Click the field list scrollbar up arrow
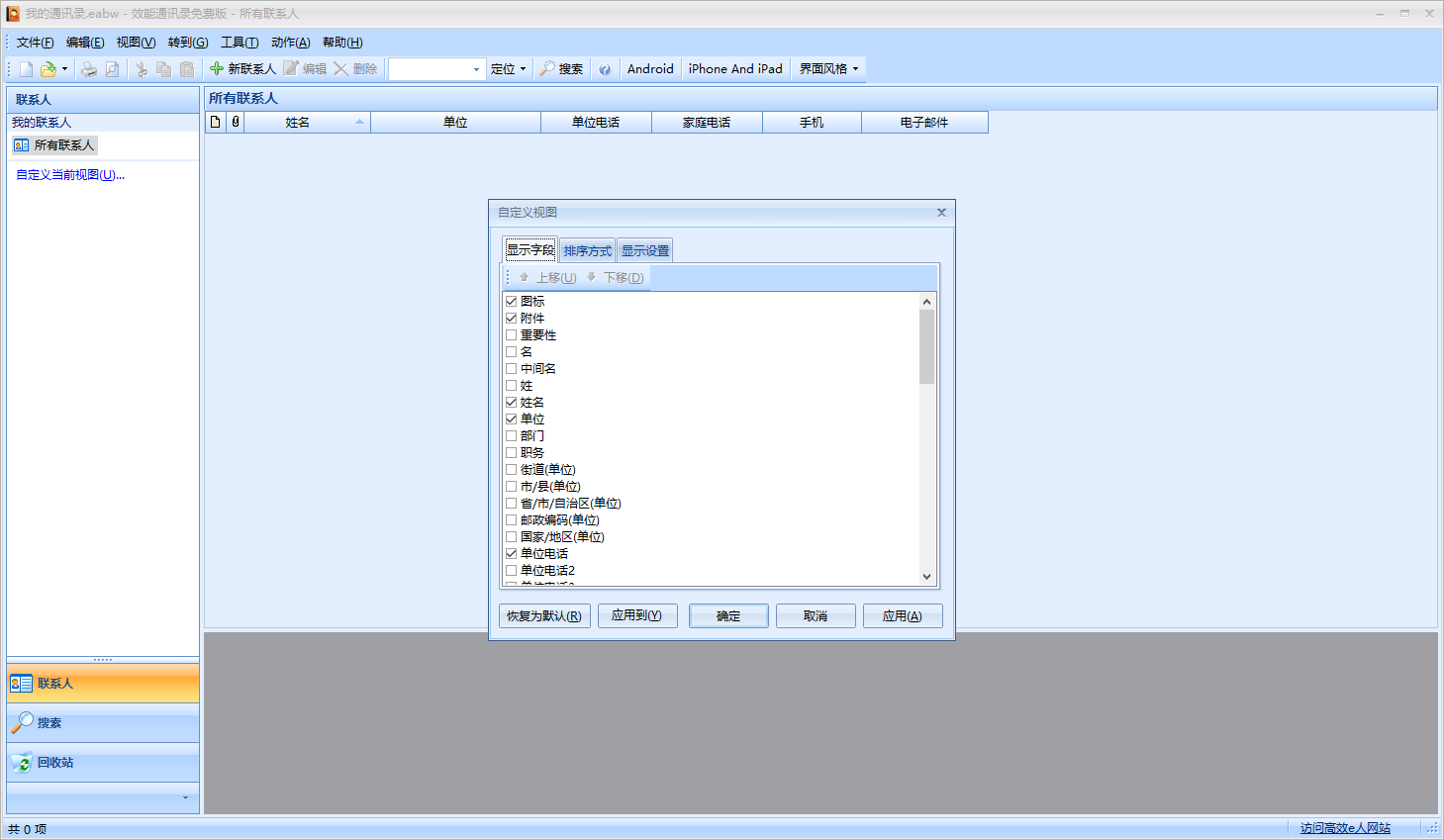 click(x=926, y=301)
